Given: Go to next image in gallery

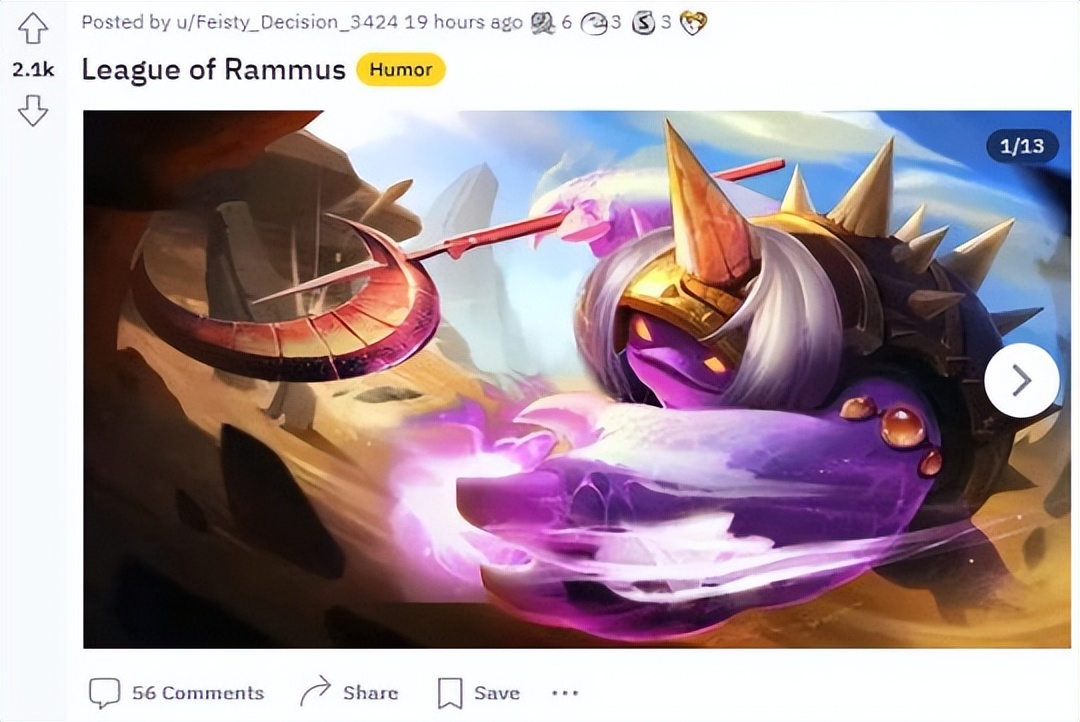Looking at the screenshot, I should click(x=1021, y=380).
